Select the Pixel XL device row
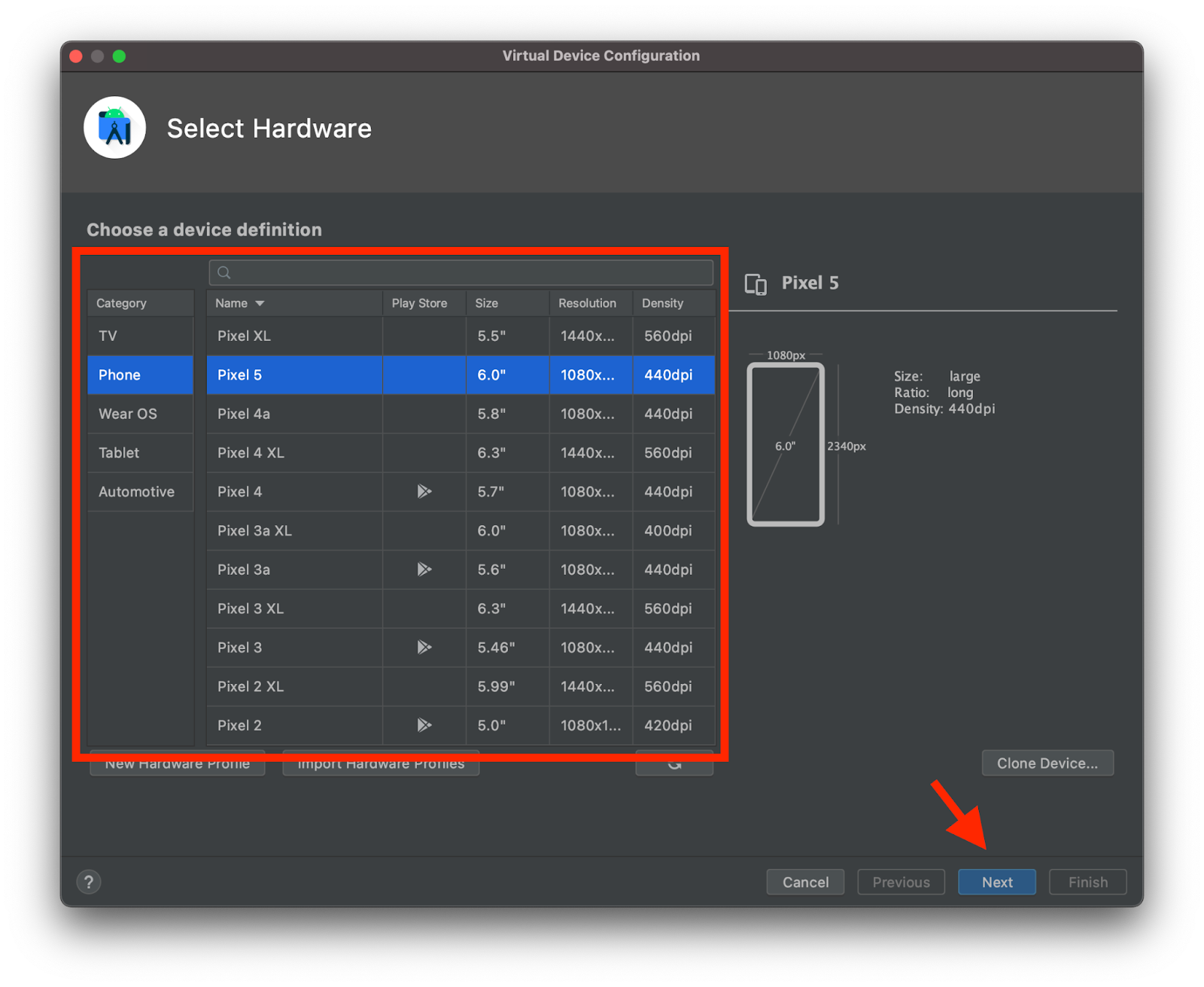Viewport: 1204px width, 987px height. click(461, 336)
